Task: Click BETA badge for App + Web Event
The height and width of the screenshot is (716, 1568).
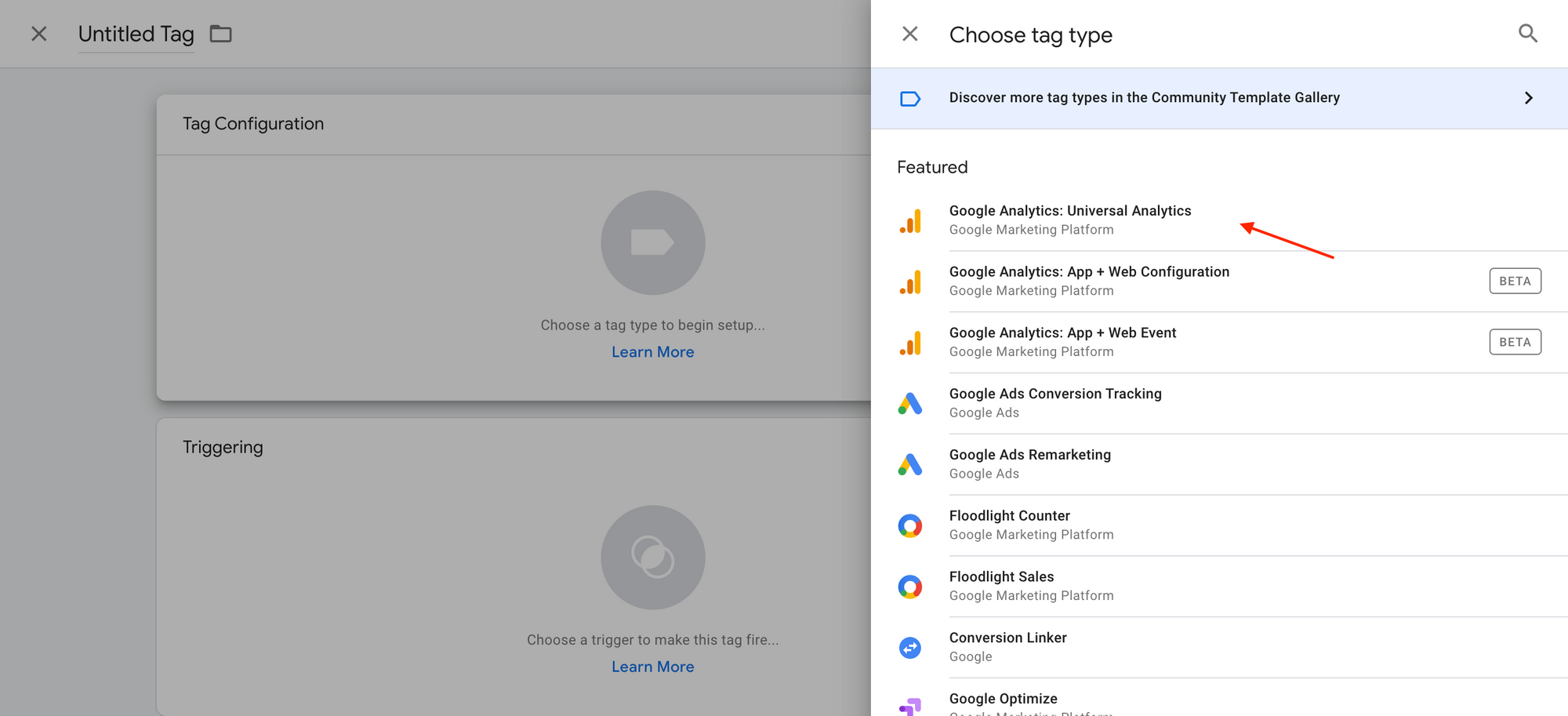Action: pyautogui.click(x=1515, y=342)
